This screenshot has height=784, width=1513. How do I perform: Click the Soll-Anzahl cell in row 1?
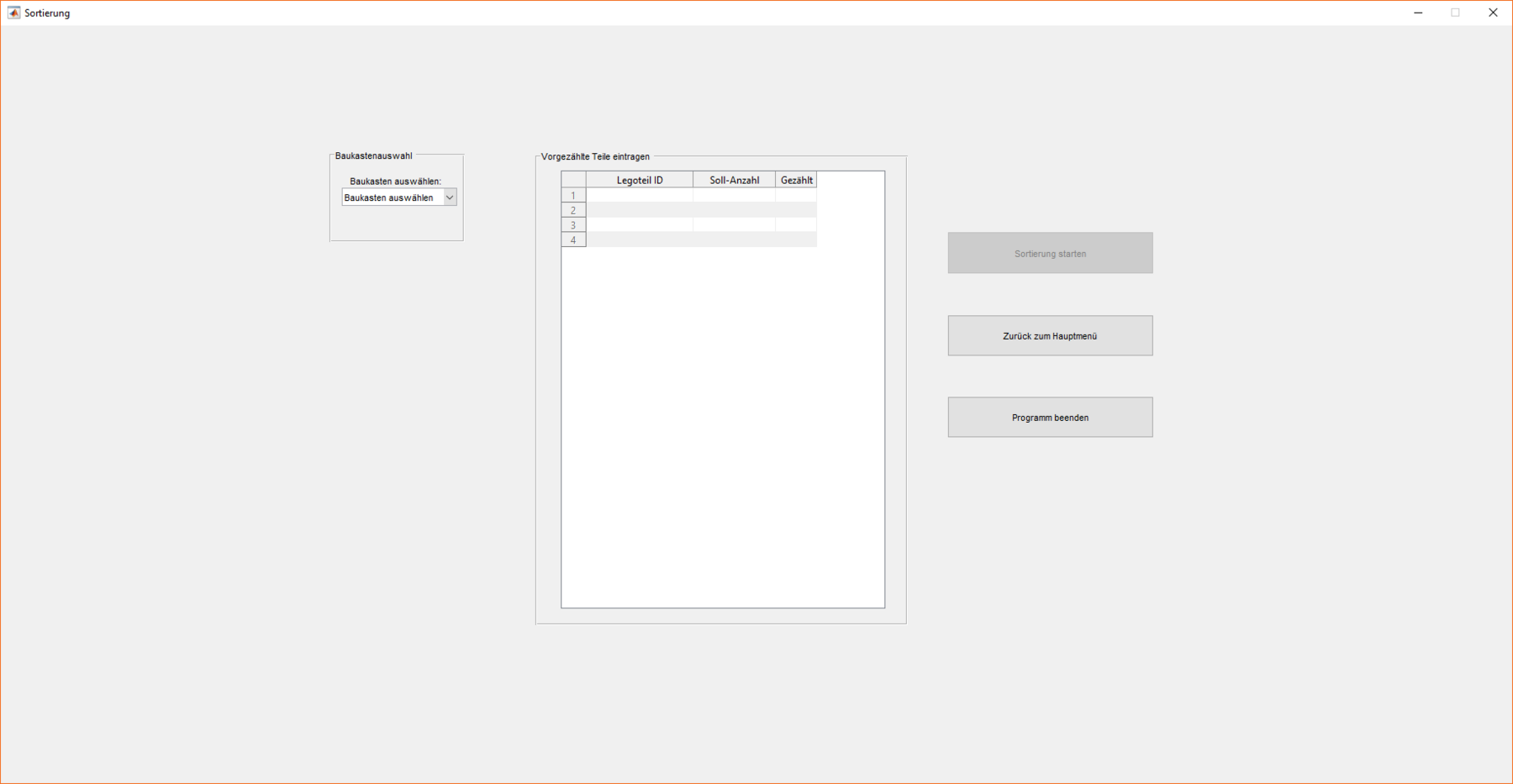point(734,195)
